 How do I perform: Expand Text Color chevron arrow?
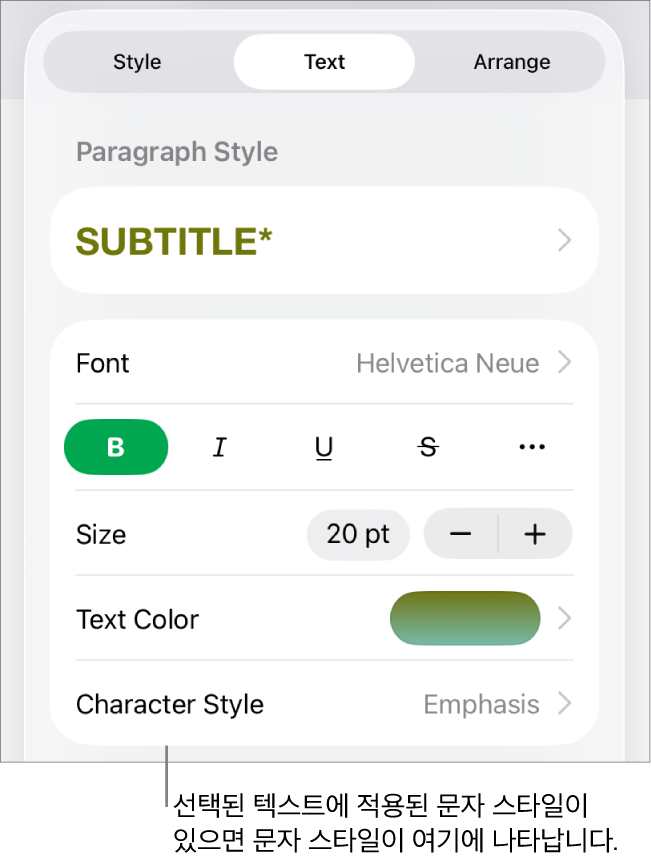565,619
